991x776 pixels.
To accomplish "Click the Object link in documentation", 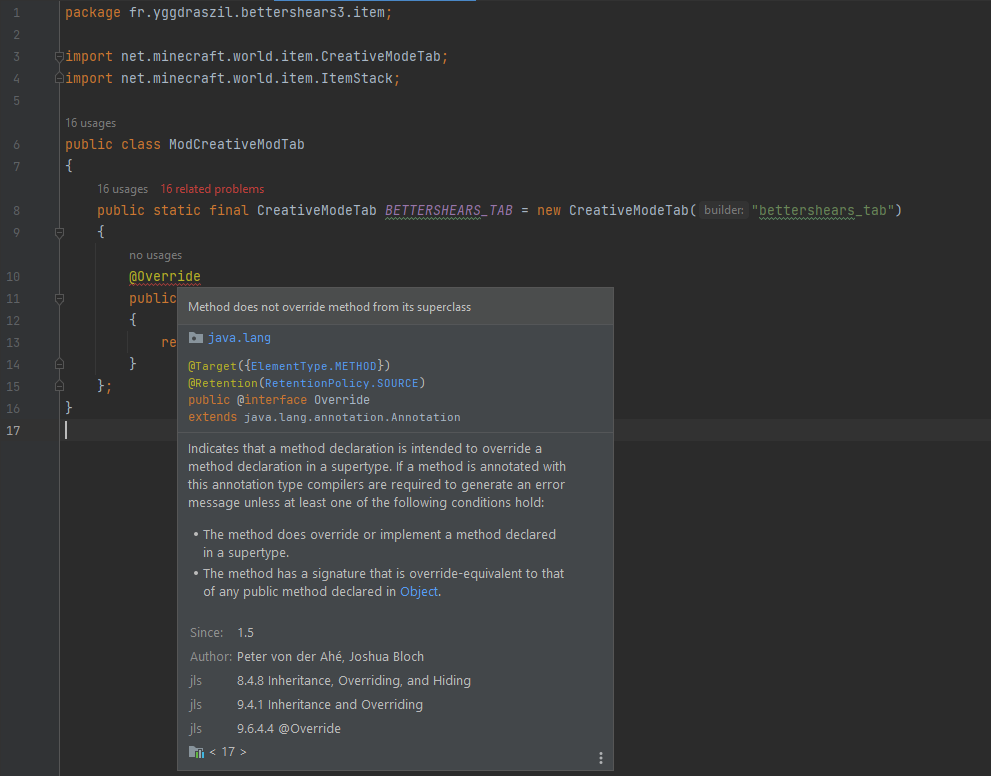I will (x=418, y=591).
